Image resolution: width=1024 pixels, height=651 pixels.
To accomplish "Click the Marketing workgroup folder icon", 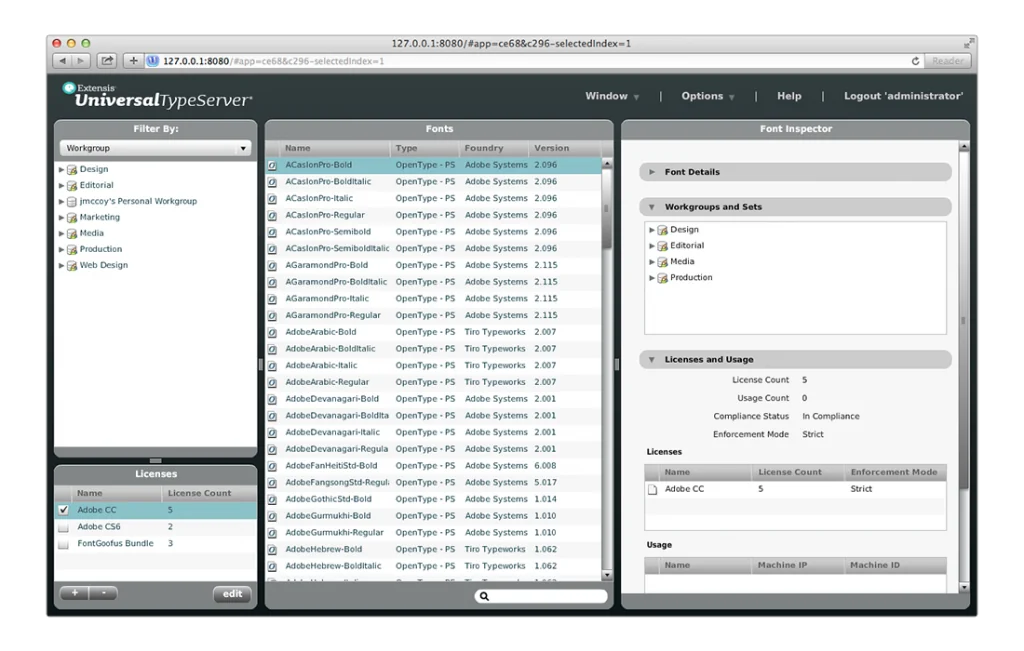I will (72, 217).
